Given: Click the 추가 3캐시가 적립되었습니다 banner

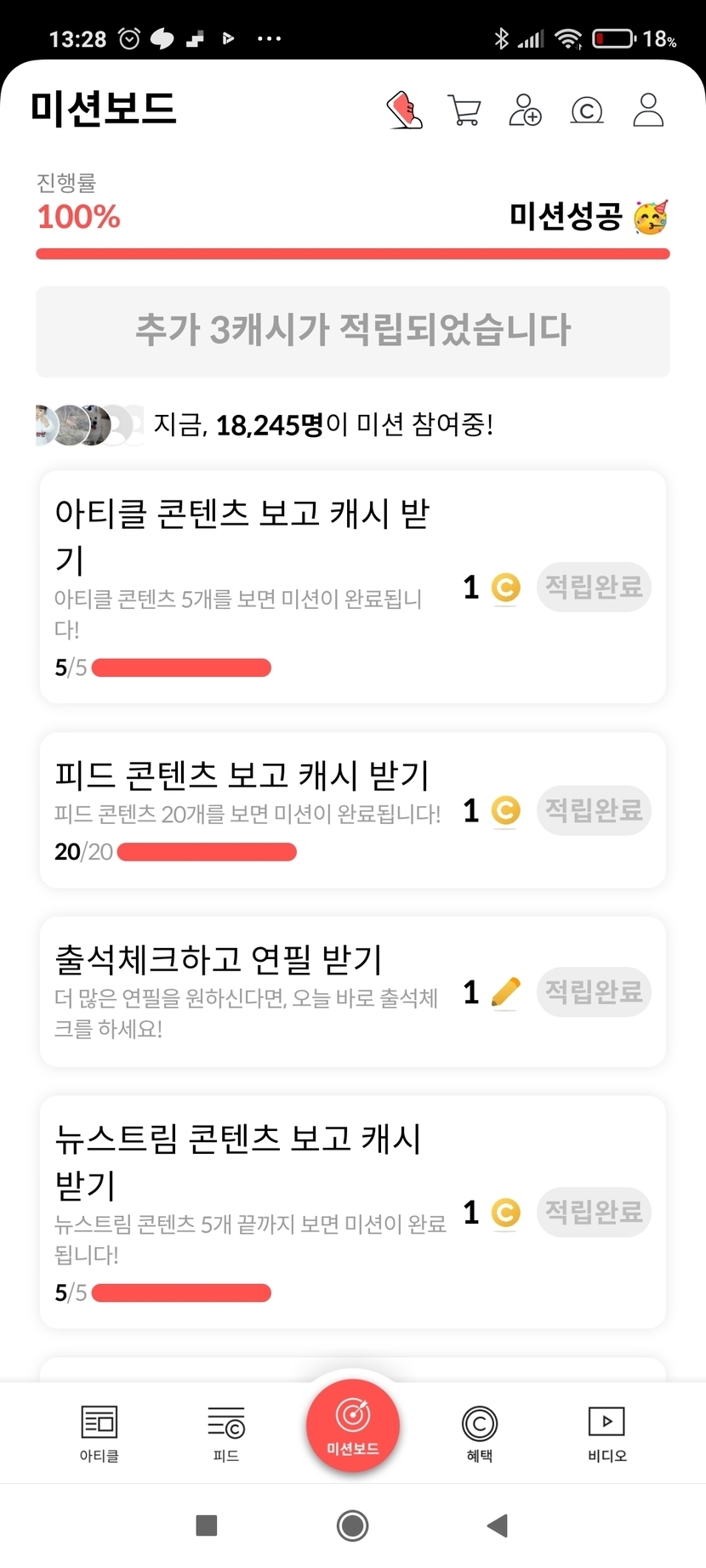Looking at the screenshot, I should click(x=353, y=331).
